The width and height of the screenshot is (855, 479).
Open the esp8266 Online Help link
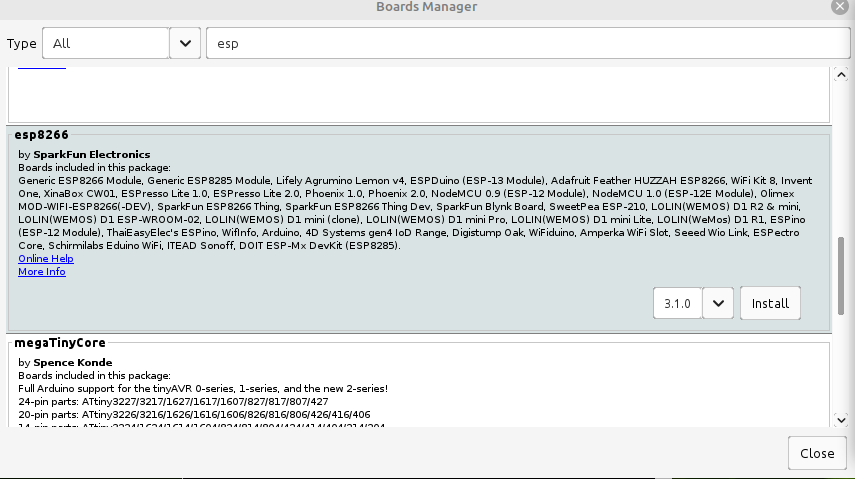click(x=46, y=259)
